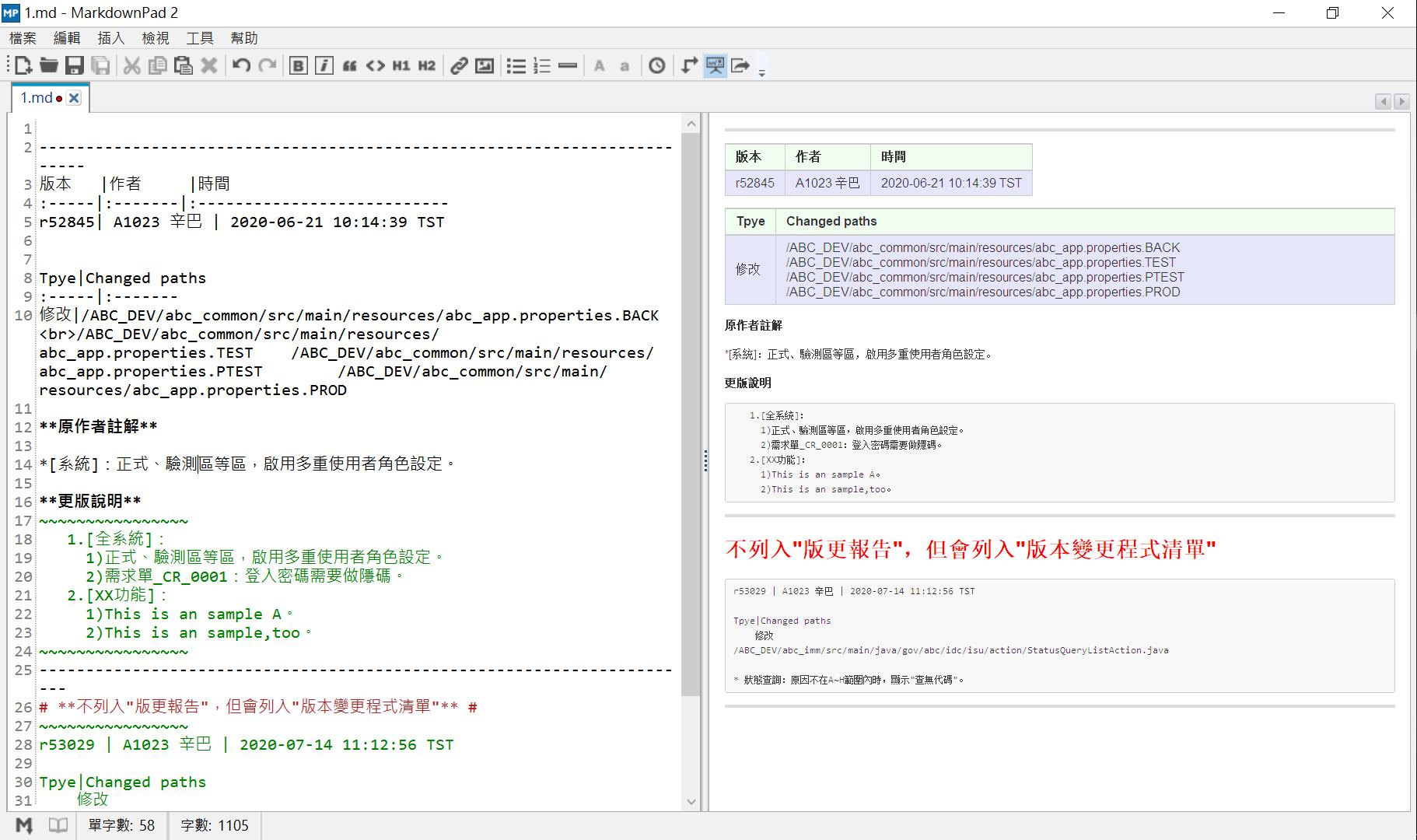Click the open book status bar icon

click(x=58, y=825)
